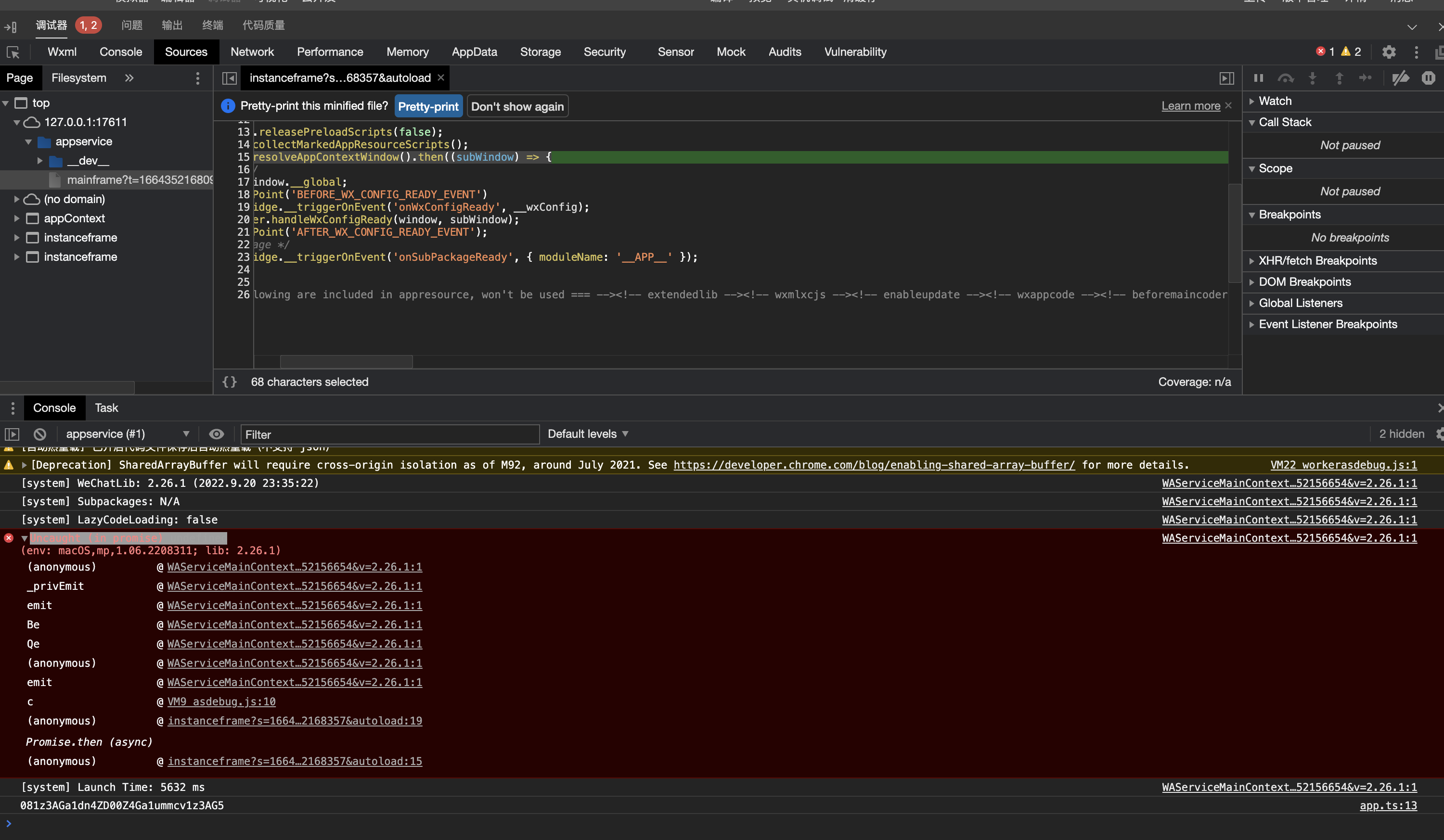Screen dimensions: 1444x840
Task: Toggle live expression eye icon
Action: click(x=216, y=434)
